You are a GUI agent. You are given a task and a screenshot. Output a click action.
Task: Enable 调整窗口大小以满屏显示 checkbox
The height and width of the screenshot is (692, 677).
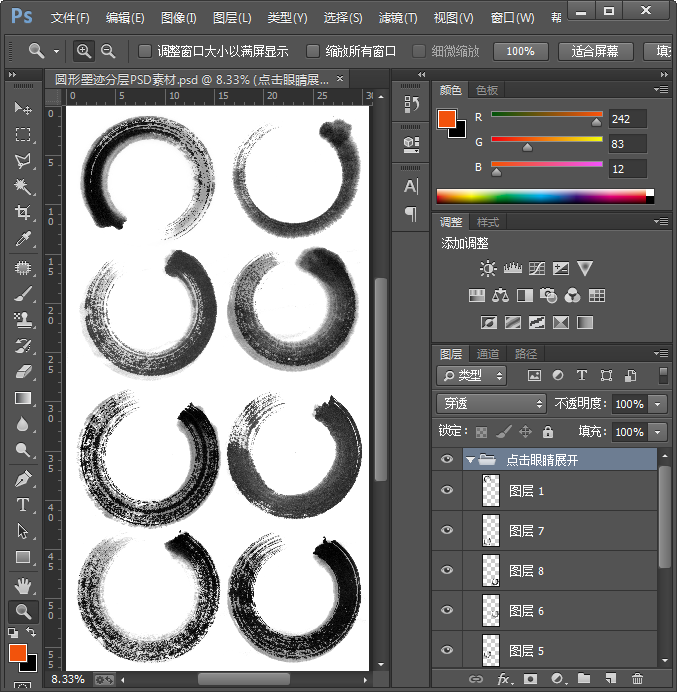pos(145,51)
